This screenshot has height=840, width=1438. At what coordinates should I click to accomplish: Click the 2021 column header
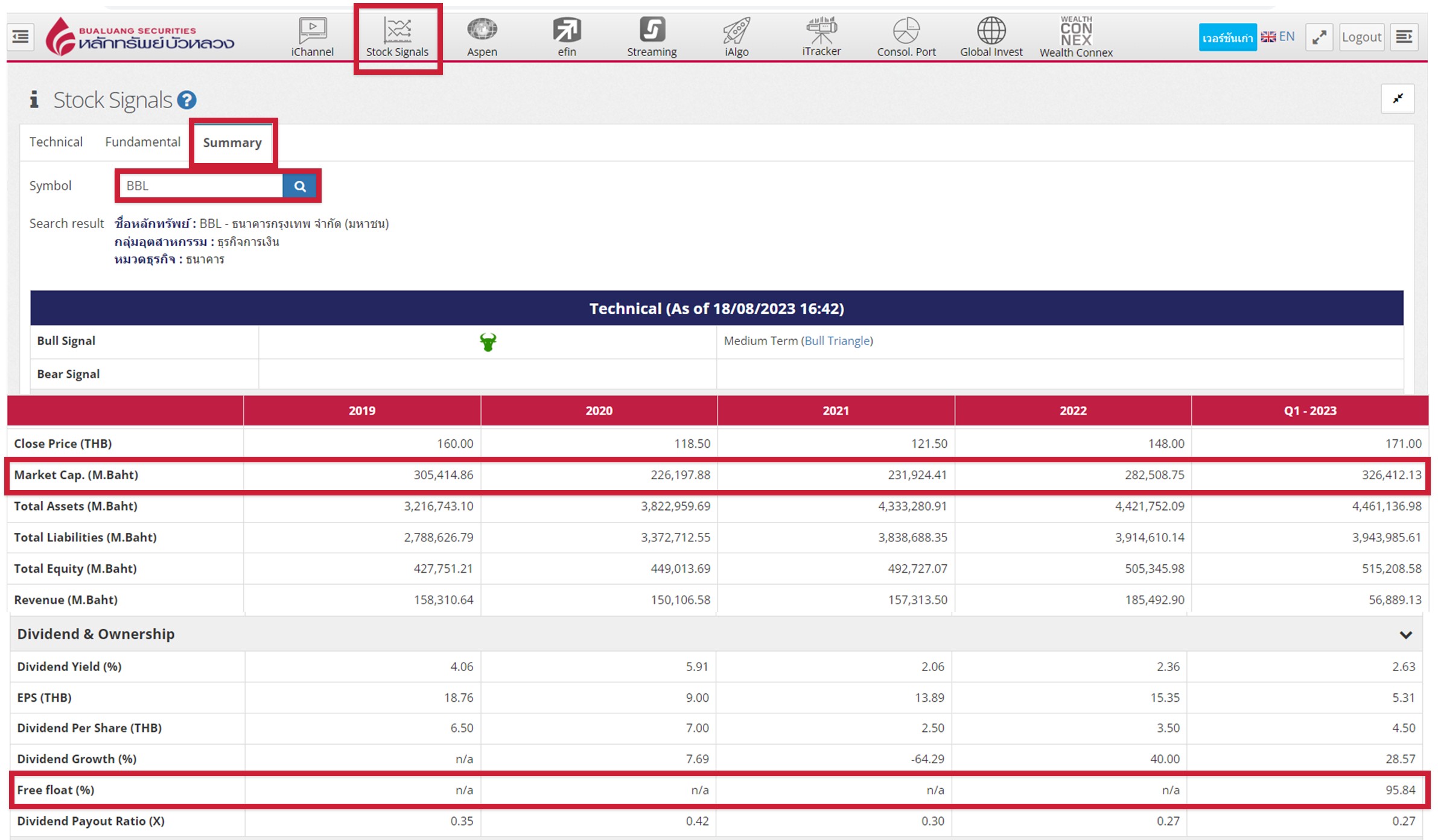[x=836, y=411]
